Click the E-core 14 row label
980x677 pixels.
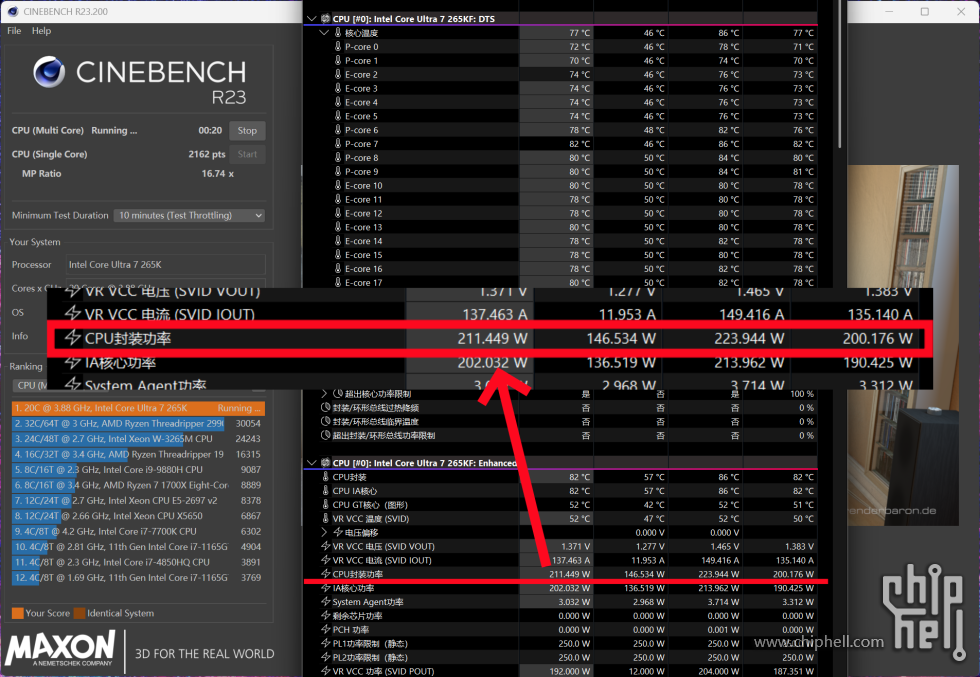coord(363,241)
